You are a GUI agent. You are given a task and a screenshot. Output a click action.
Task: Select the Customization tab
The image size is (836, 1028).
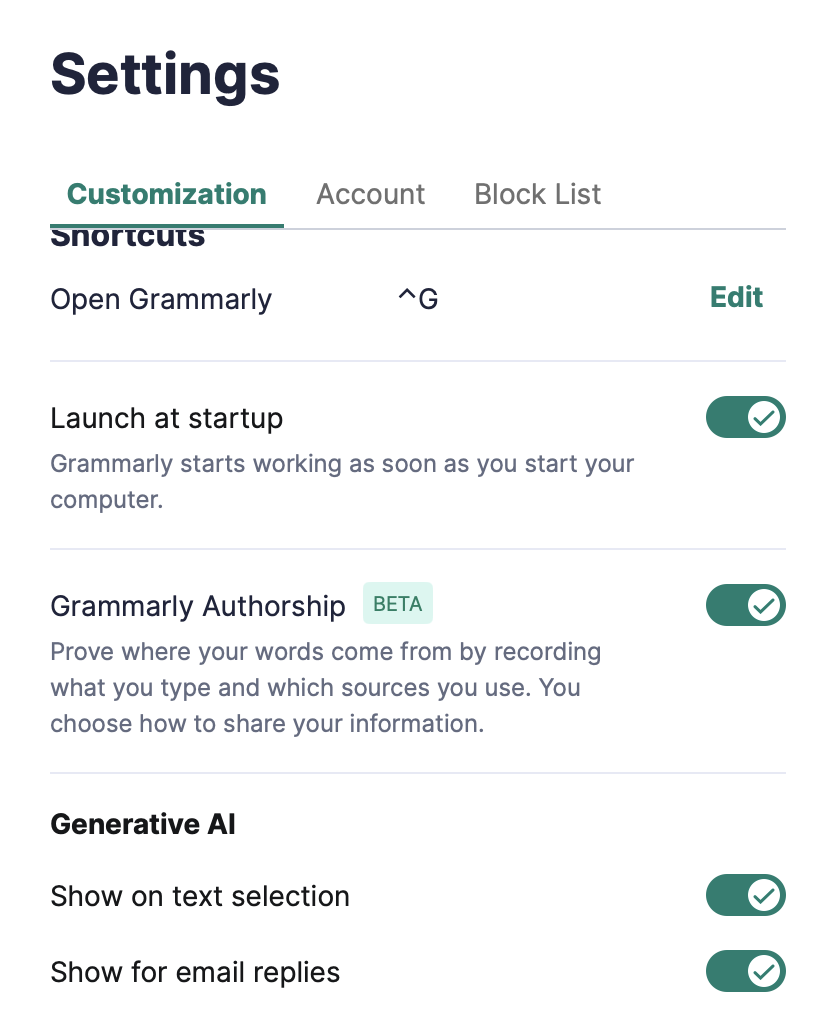[x=166, y=194]
